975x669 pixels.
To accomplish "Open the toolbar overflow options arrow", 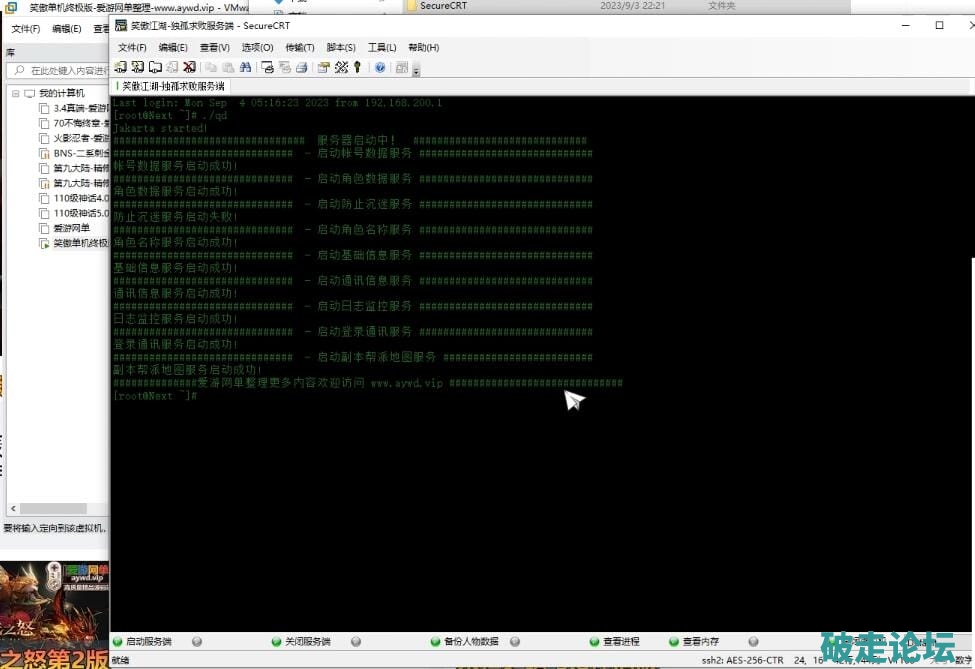I will click(x=416, y=71).
